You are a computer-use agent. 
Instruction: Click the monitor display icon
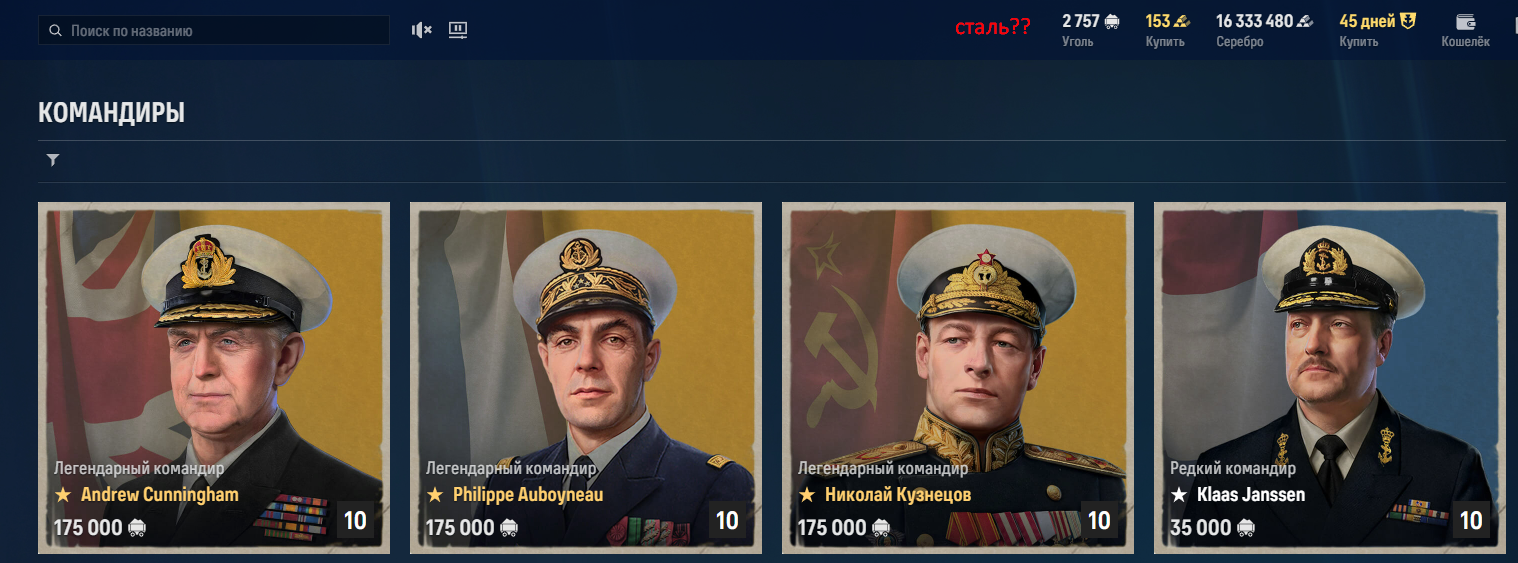click(x=458, y=30)
